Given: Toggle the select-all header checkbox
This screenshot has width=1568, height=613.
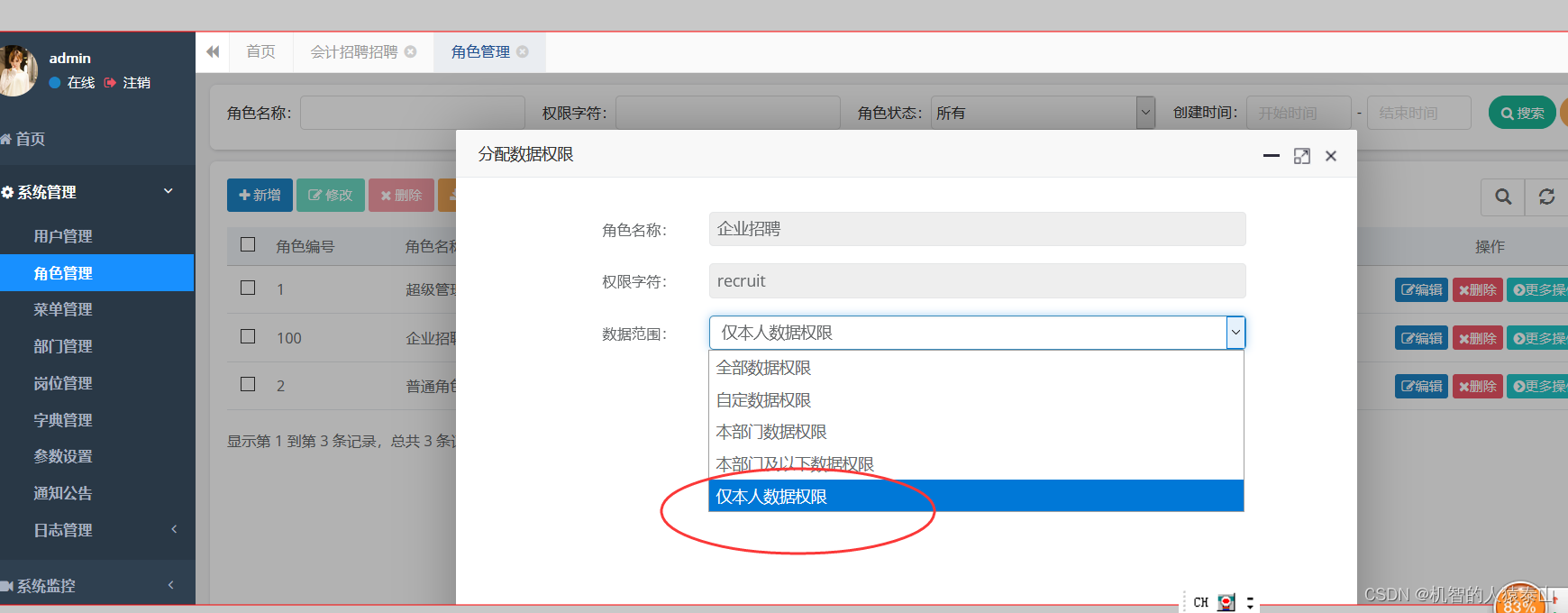Looking at the screenshot, I should pos(248,244).
